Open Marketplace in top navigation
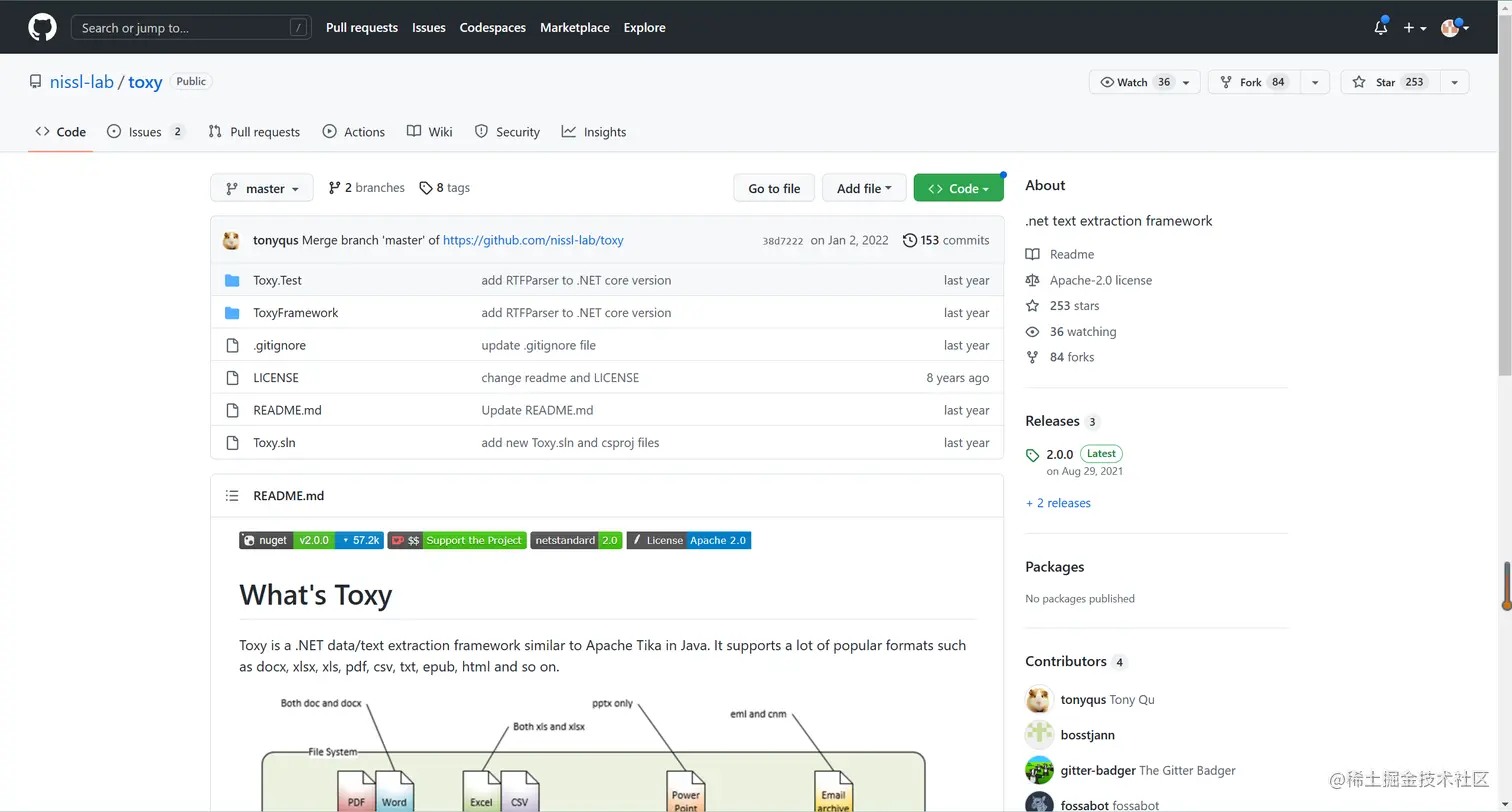The image size is (1512, 812). click(575, 28)
